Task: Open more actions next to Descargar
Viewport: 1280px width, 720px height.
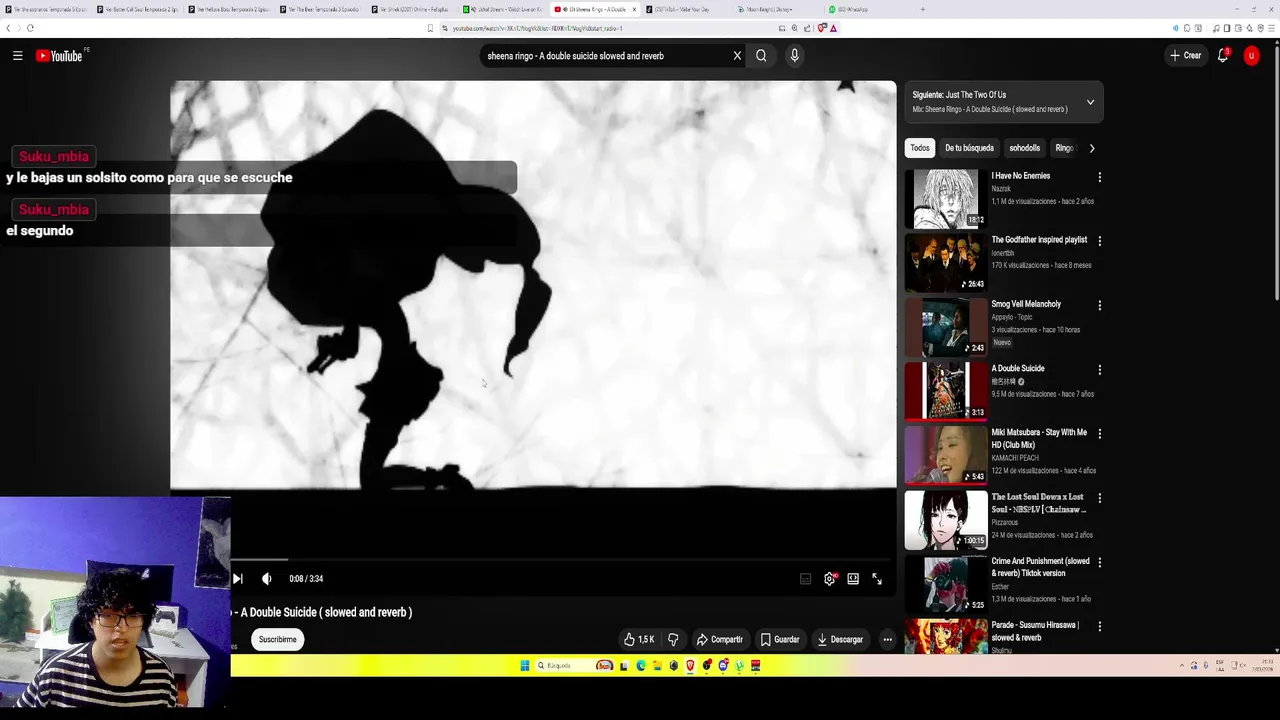Action: [887, 639]
